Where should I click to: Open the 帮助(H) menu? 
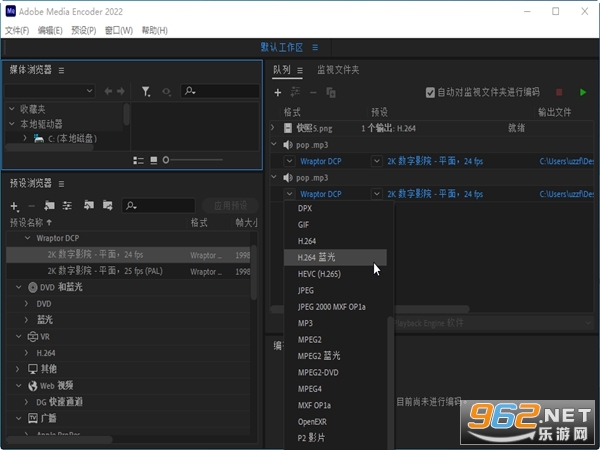click(154, 31)
